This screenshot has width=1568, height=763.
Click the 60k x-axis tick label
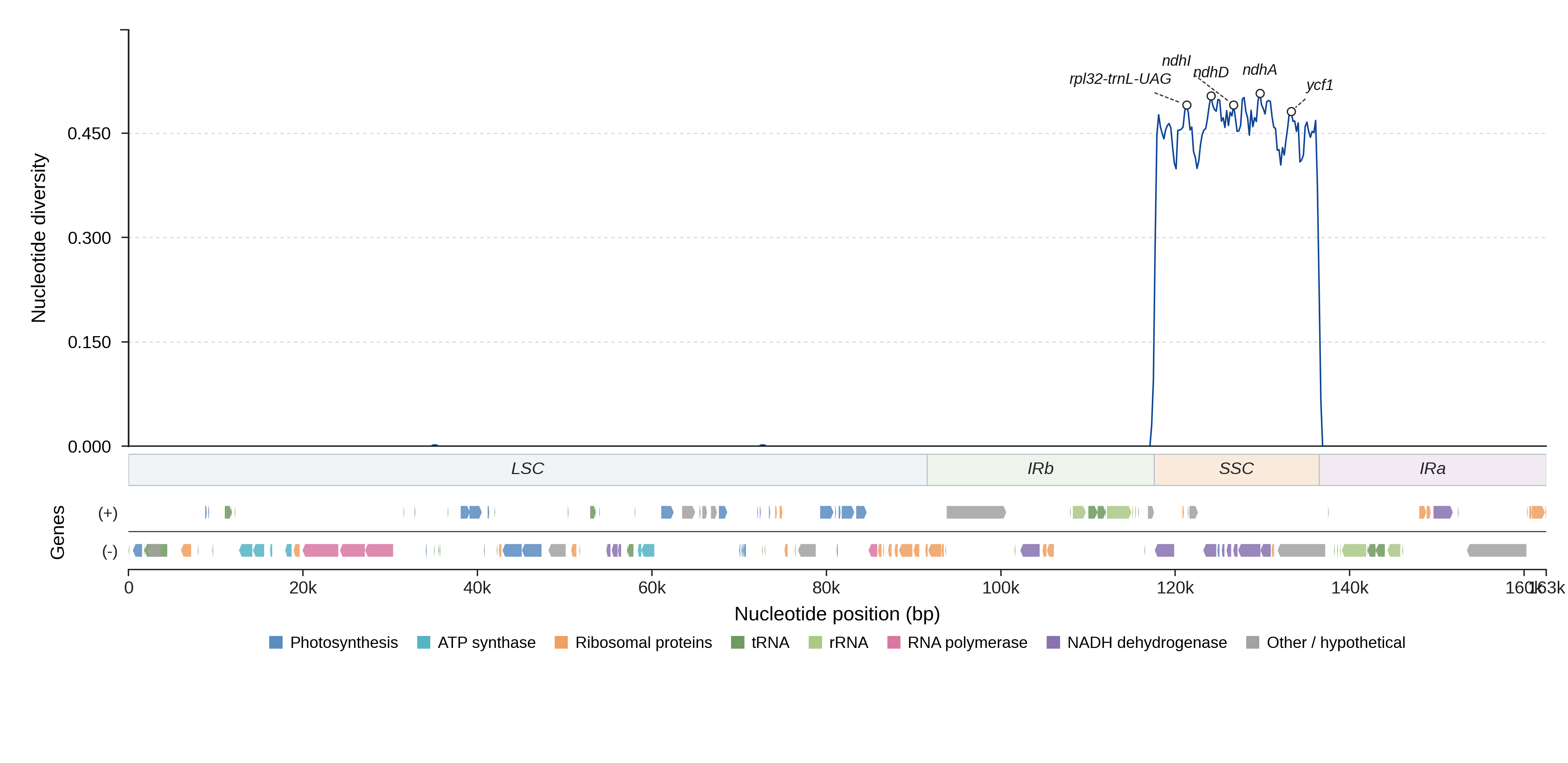pos(652,588)
